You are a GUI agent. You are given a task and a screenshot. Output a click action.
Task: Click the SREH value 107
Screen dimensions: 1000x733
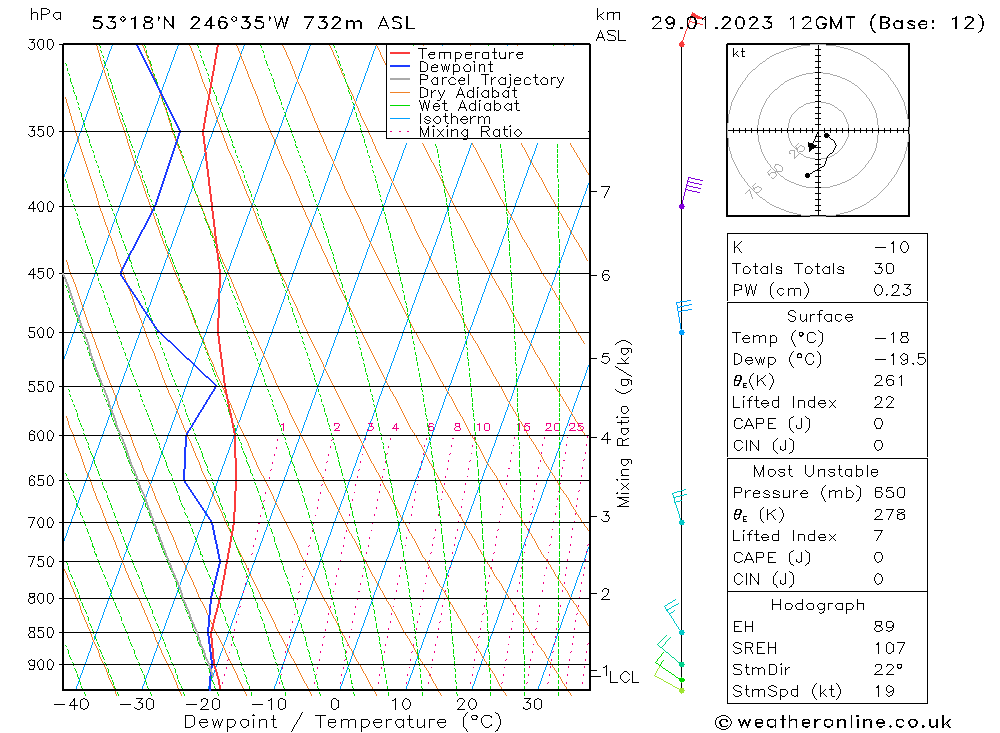pos(890,649)
